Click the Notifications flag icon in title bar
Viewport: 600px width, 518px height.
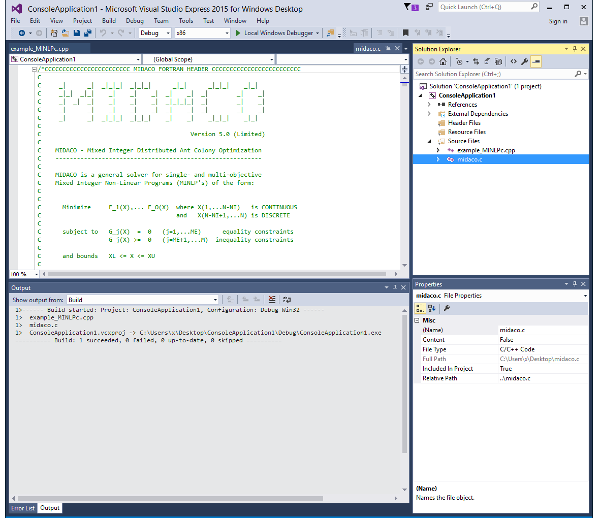click(x=411, y=7)
